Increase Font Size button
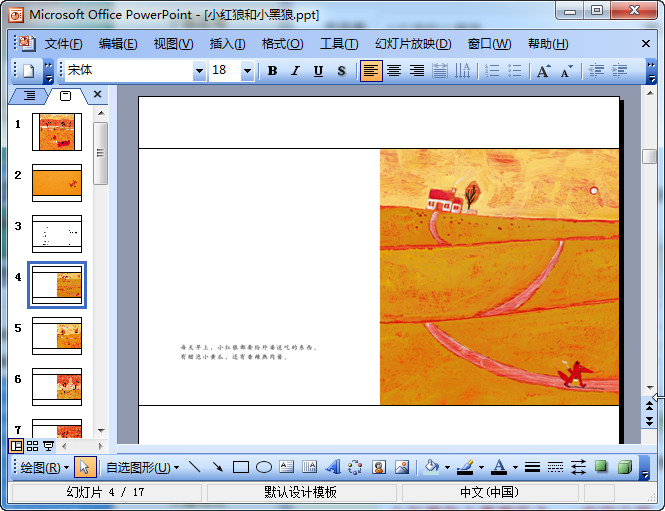The width and height of the screenshot is (665, 511). [x=544, y=71]
